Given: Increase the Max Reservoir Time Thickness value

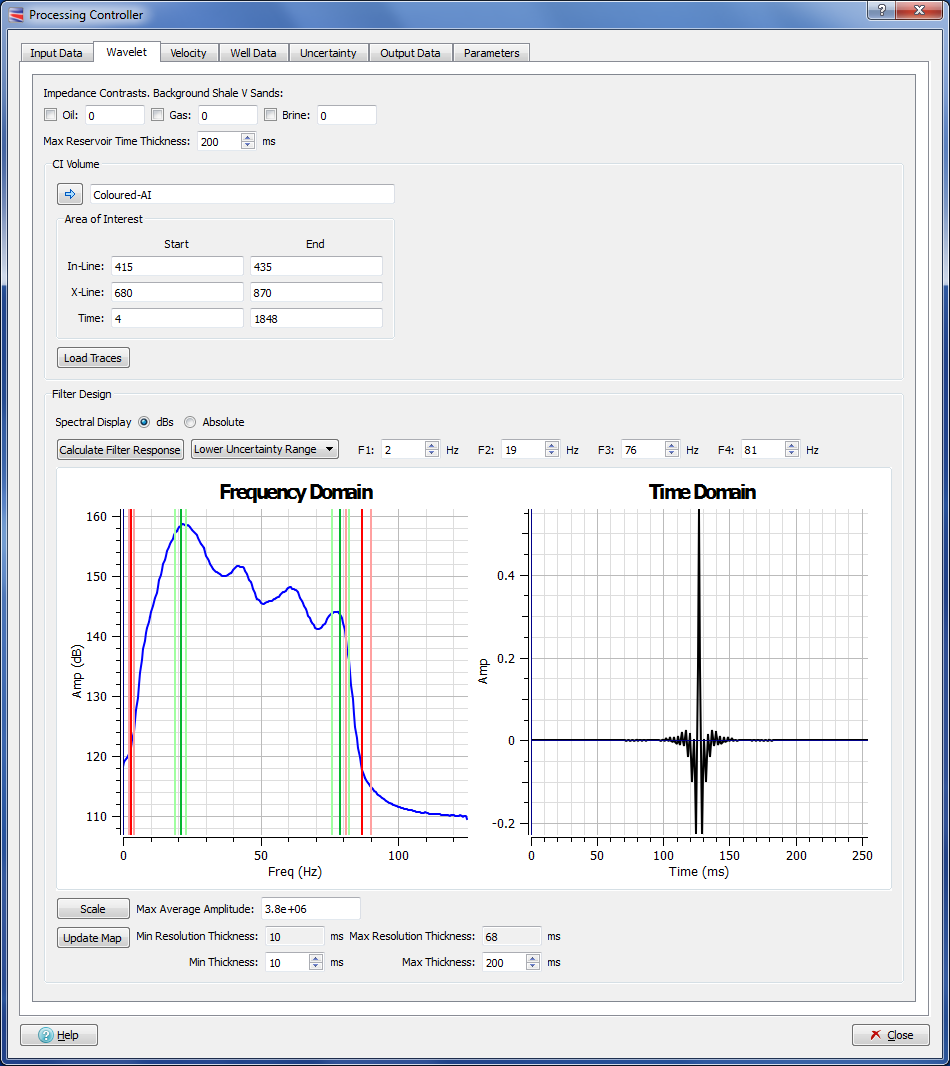Looking at the screenshot, I should (248, 137).
